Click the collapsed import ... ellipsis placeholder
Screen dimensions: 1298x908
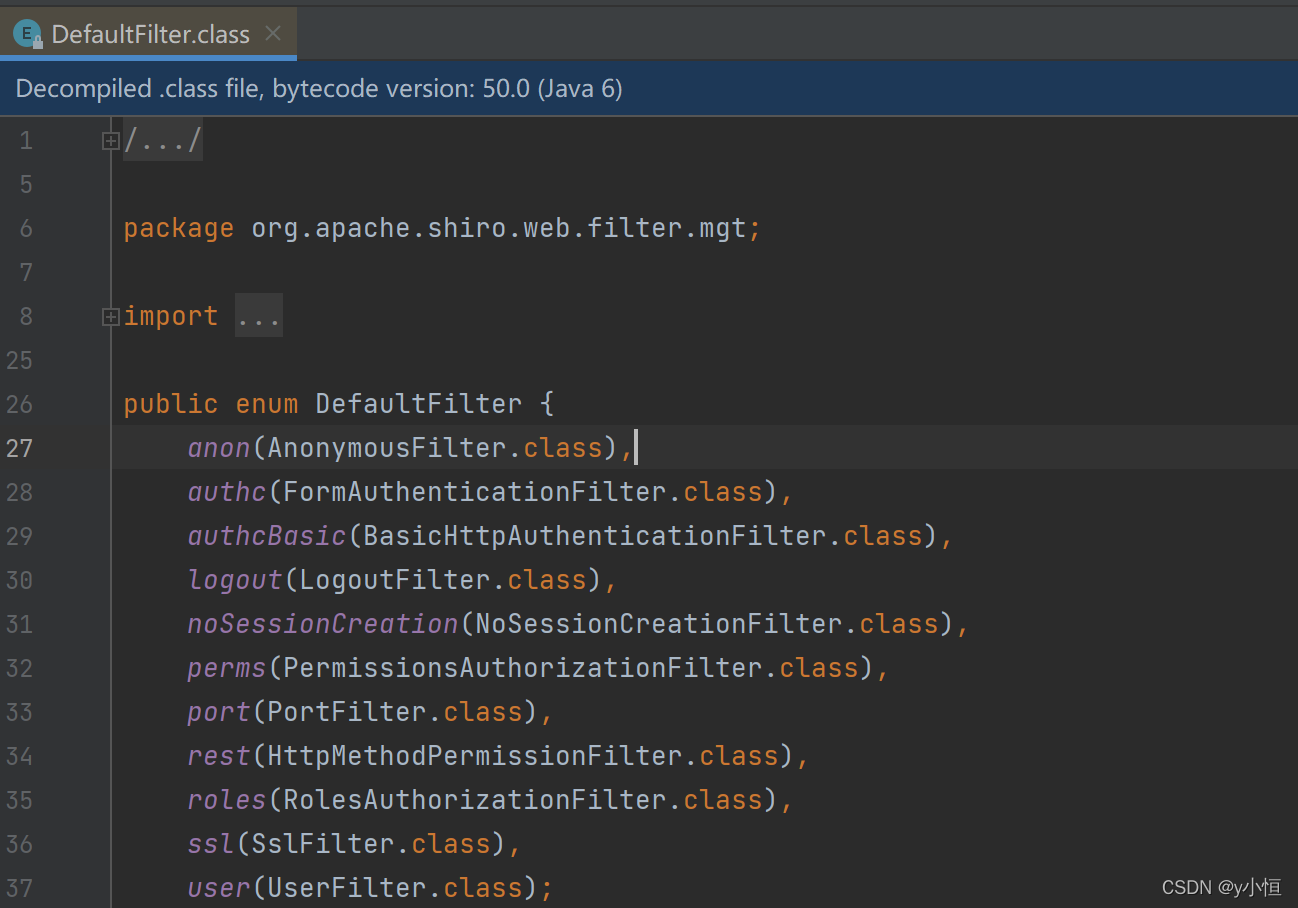(259, 317)
